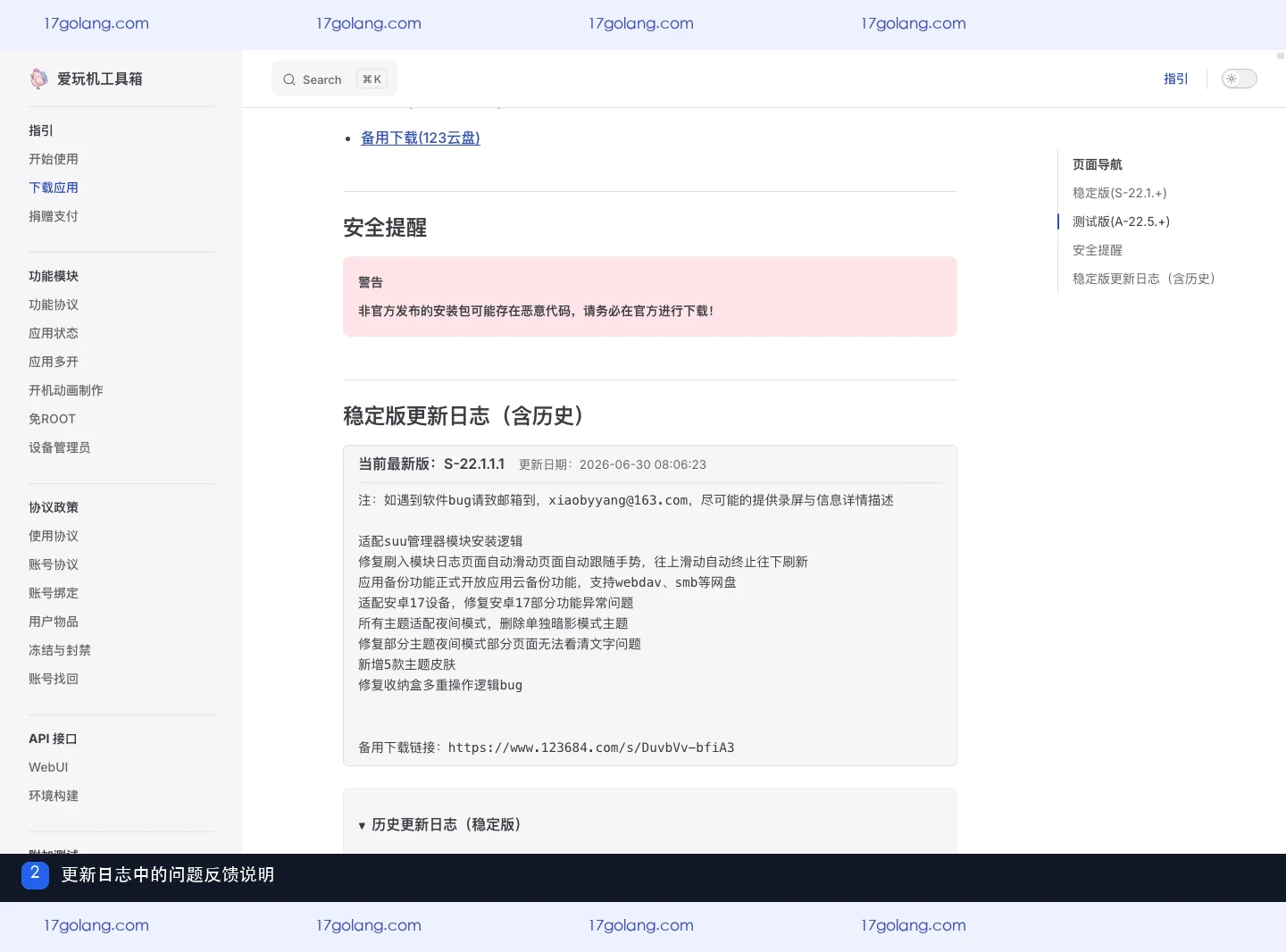
Task: Click the 安全提醒 heading
Action: tap(385, 228)
